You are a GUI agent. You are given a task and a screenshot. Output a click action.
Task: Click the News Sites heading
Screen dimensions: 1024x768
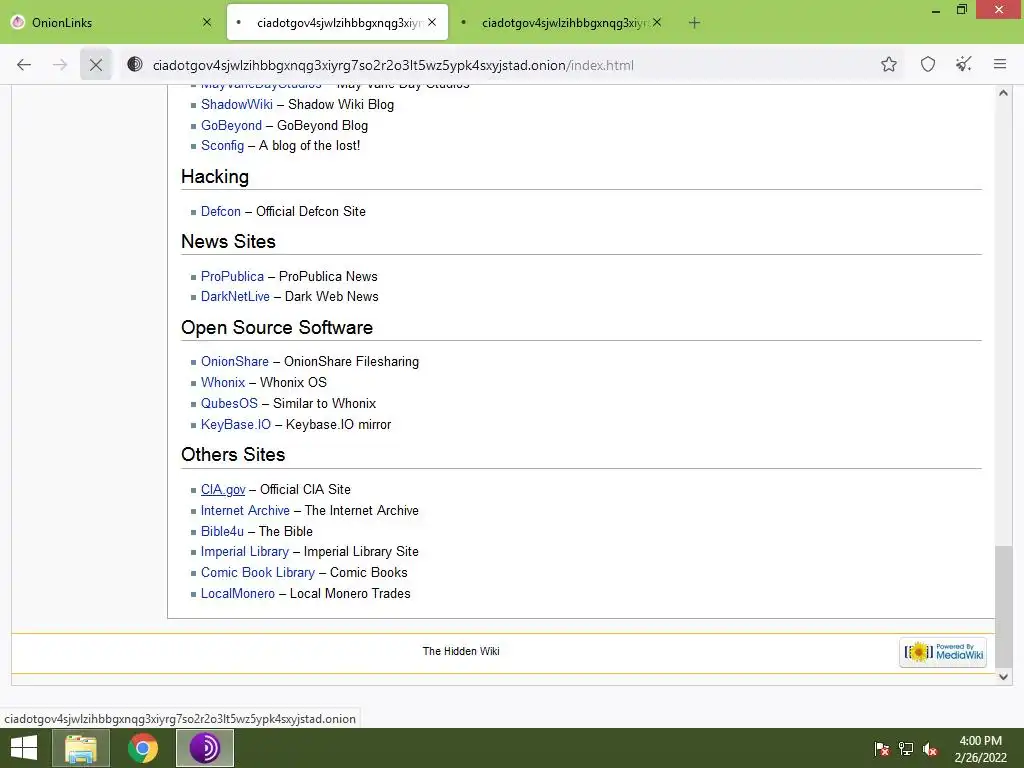tap(228, 242)
